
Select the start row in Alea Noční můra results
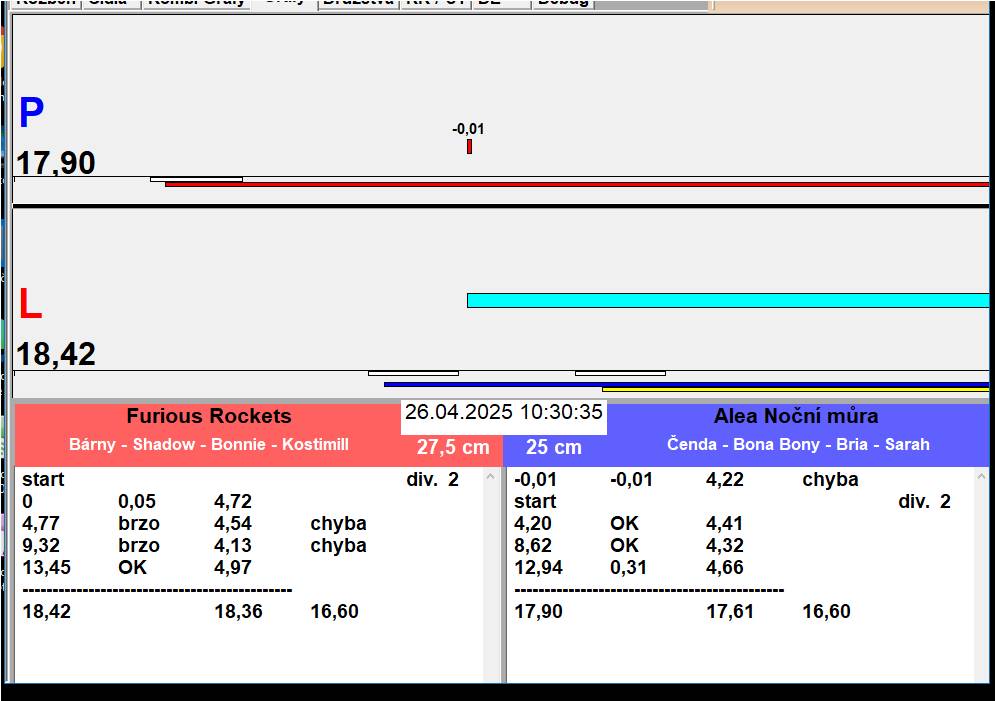tap(535, 502)
